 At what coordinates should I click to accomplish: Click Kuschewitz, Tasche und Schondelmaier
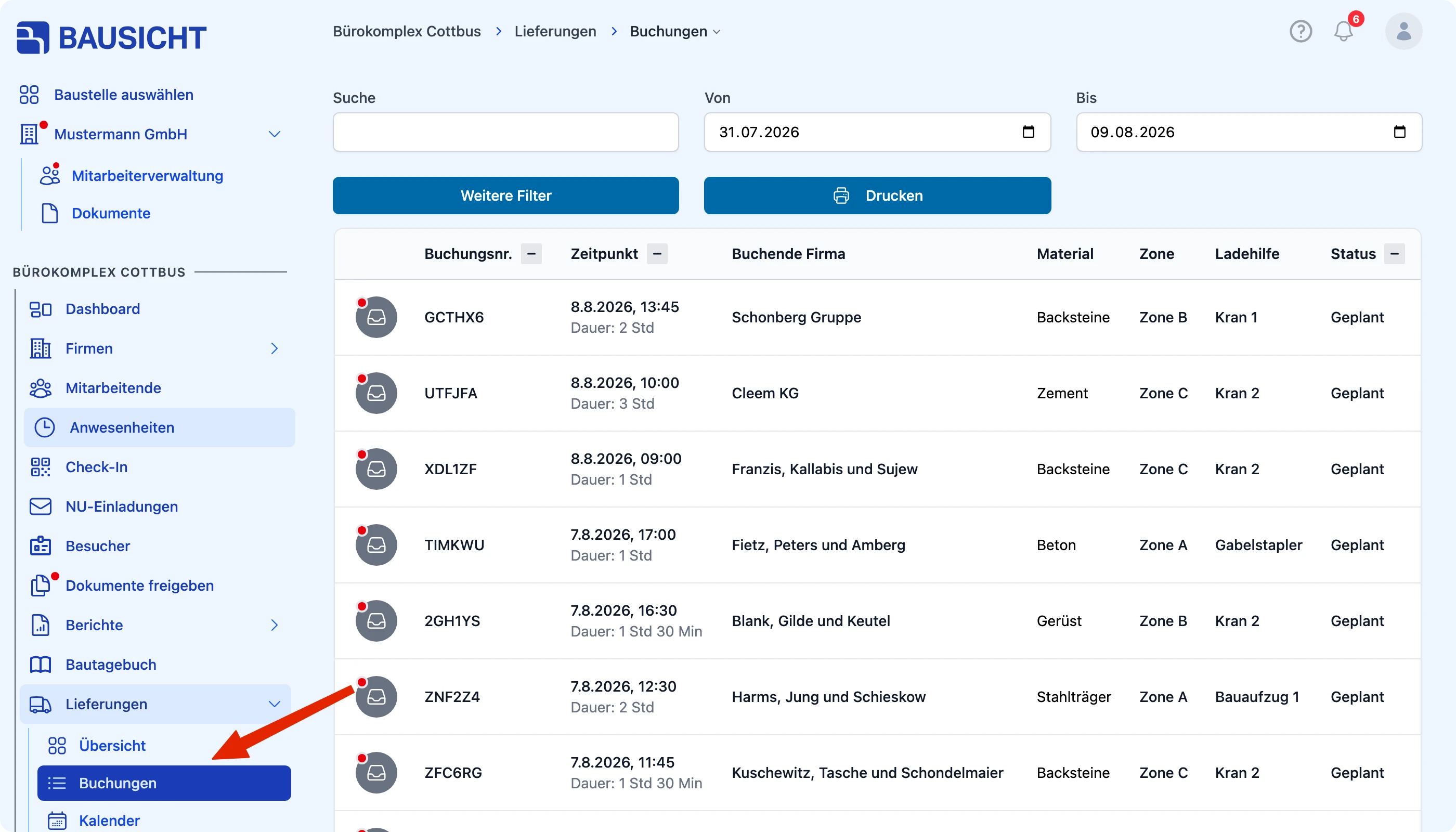(x=867, y=773)
